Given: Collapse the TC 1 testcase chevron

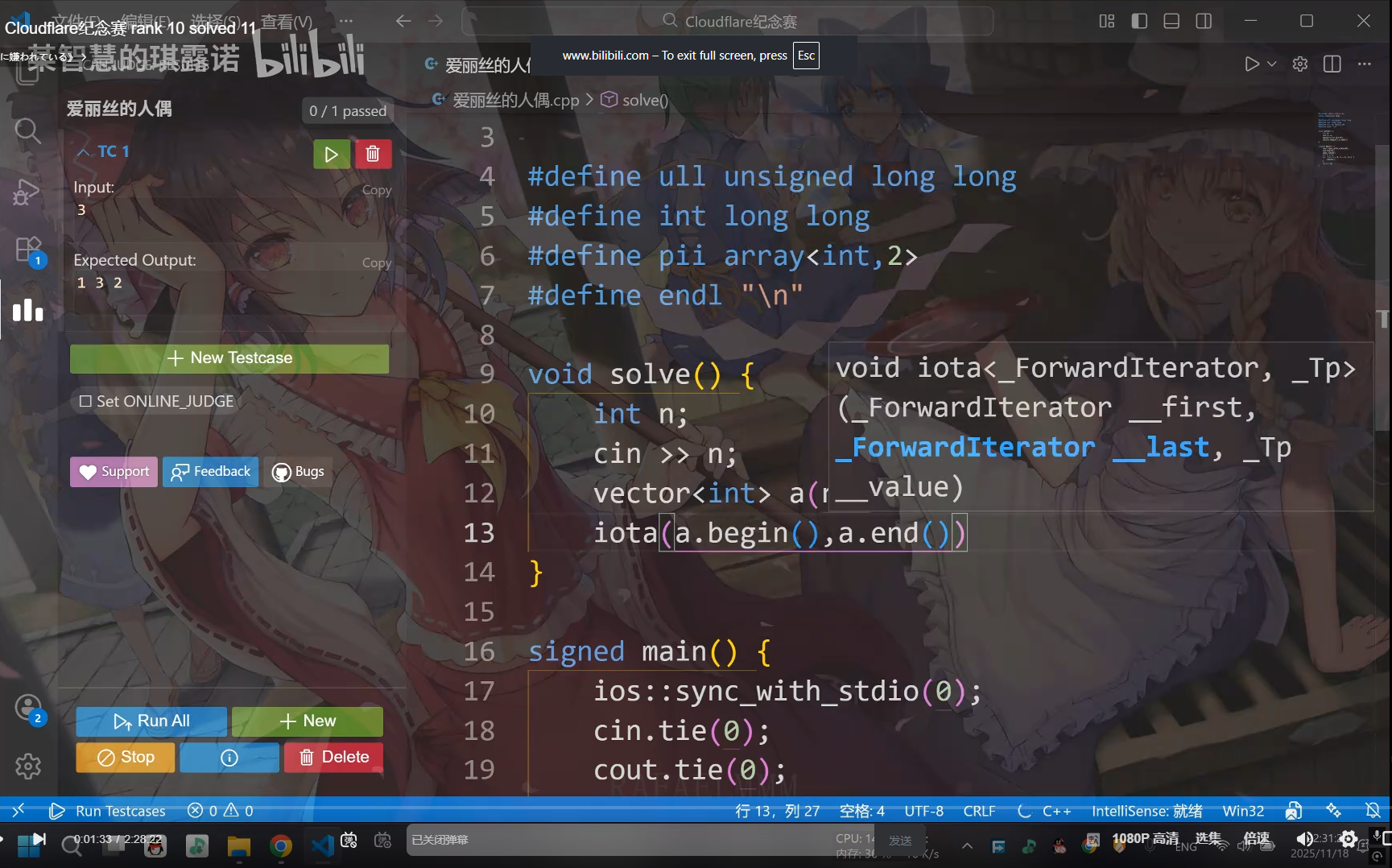Looking at the screenshot, I should [83, 152].
